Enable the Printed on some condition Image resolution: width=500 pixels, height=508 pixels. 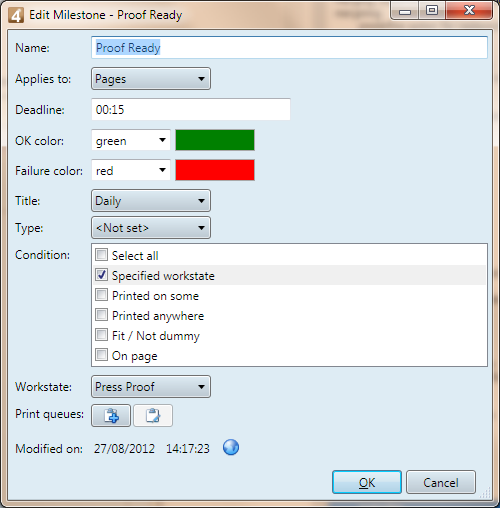pyautogui.click(x=101, y=295)
